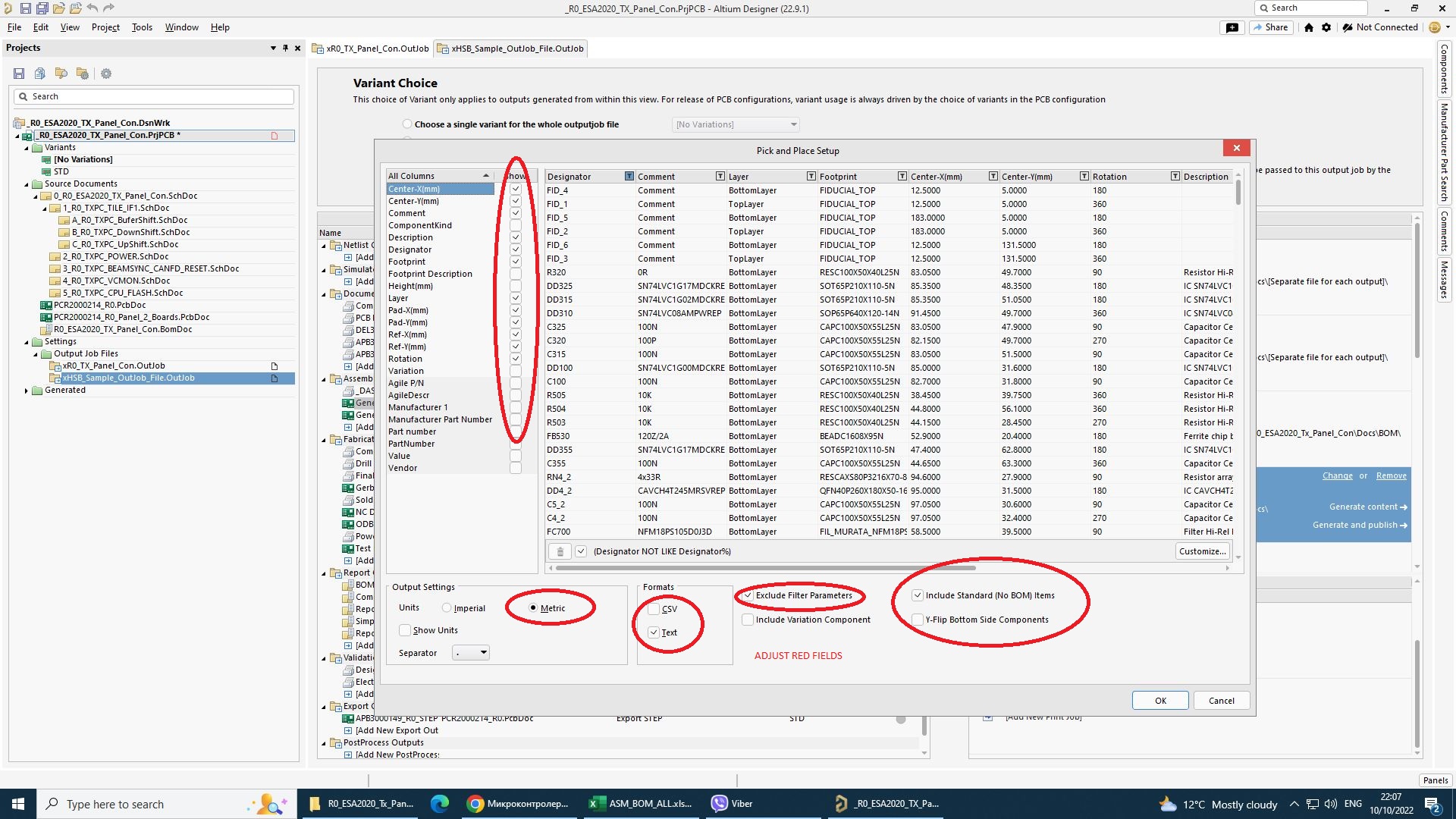Click OK in Pick and Place Setup
The image size is (1456, 819).
[1160, 701]
